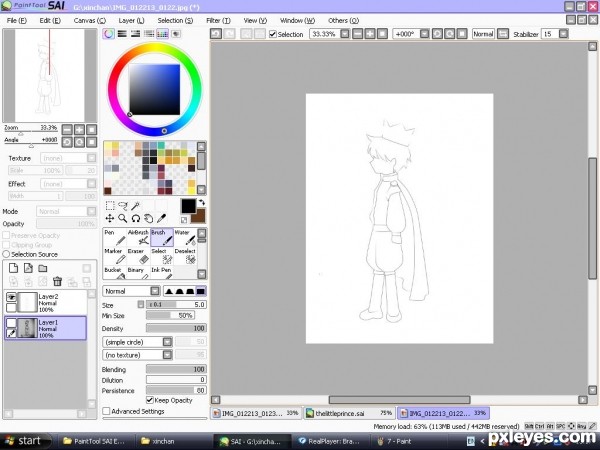Open the no texture dropdown
600x450 pixels.
tap(167, 355)
